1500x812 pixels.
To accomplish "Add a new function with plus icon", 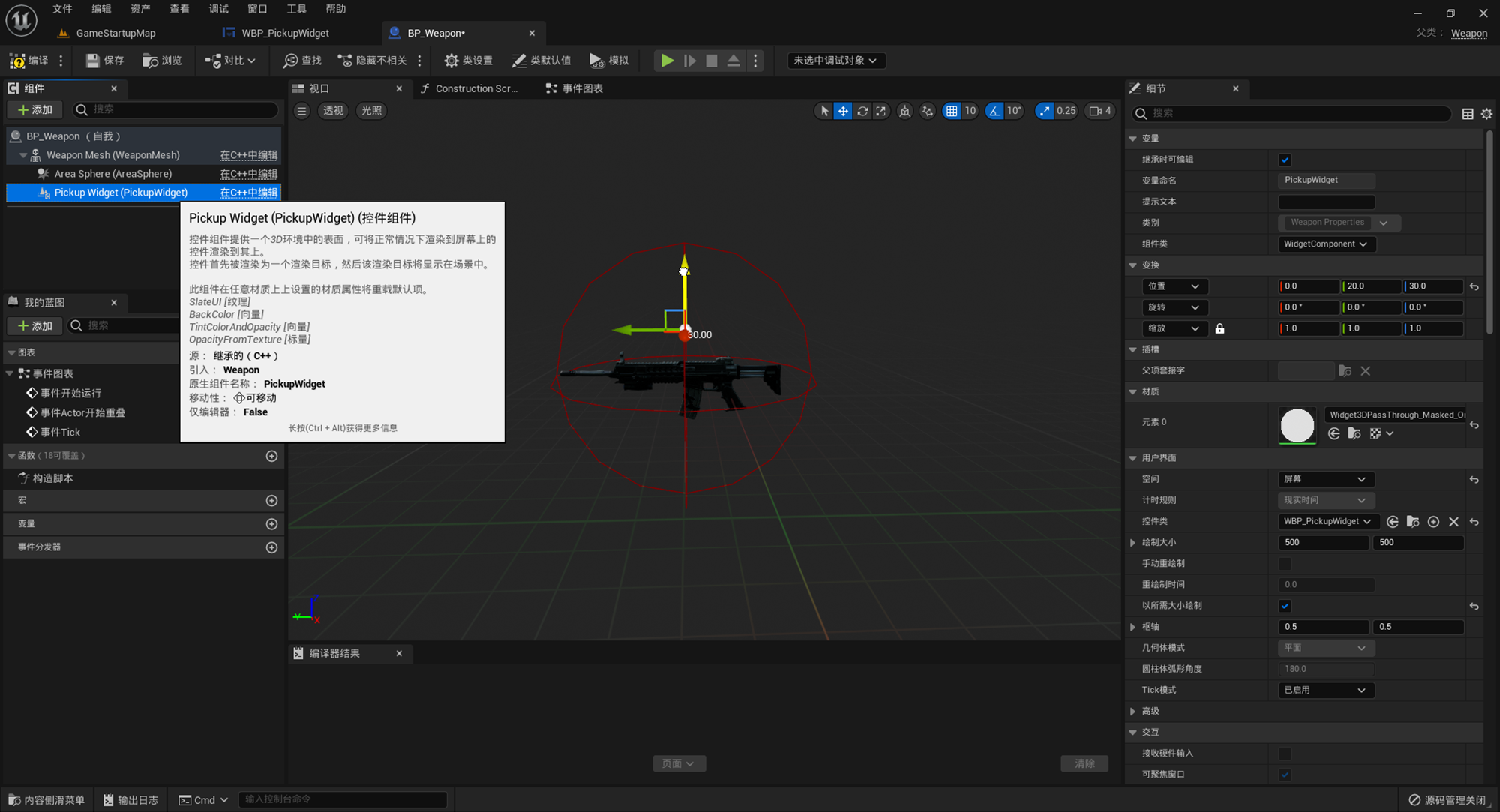I will pyautogui.click(x=271, y=456).
